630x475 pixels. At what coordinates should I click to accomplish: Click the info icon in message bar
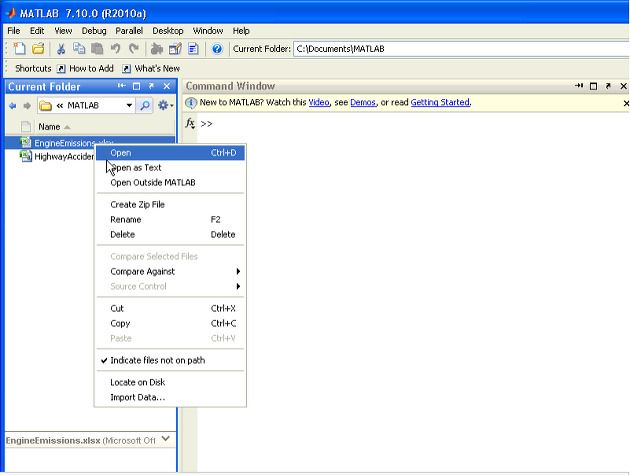(191, 103)
